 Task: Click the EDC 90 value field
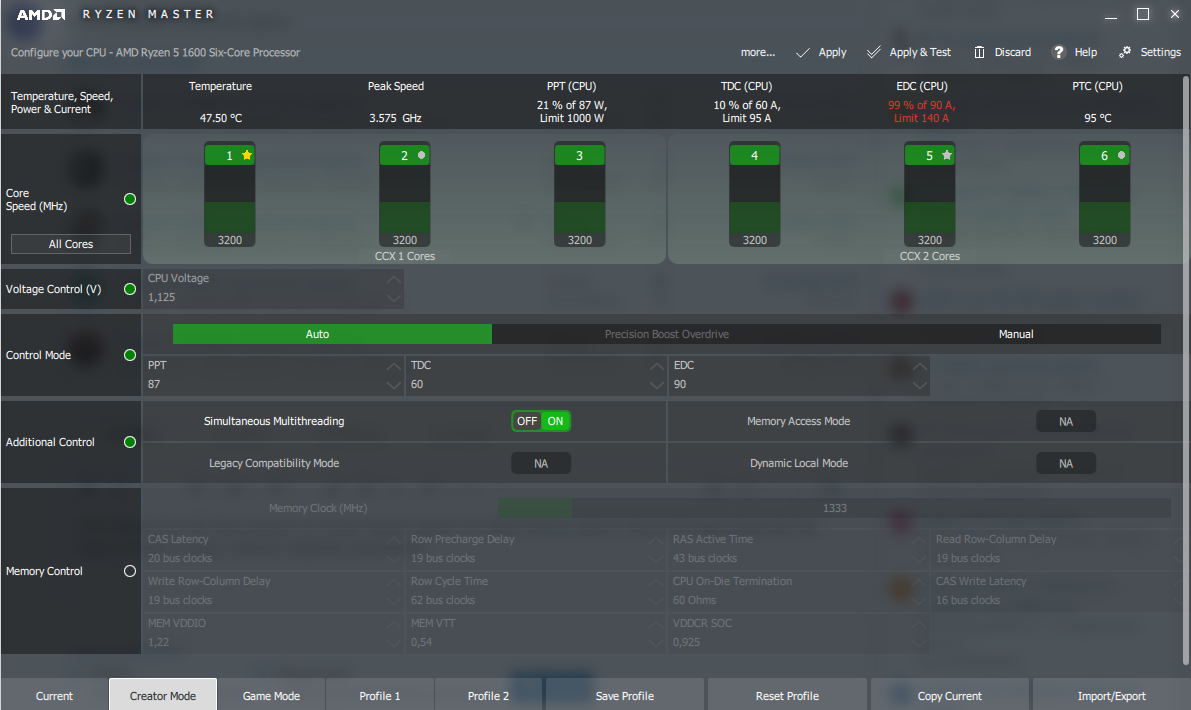click(799, 375)
